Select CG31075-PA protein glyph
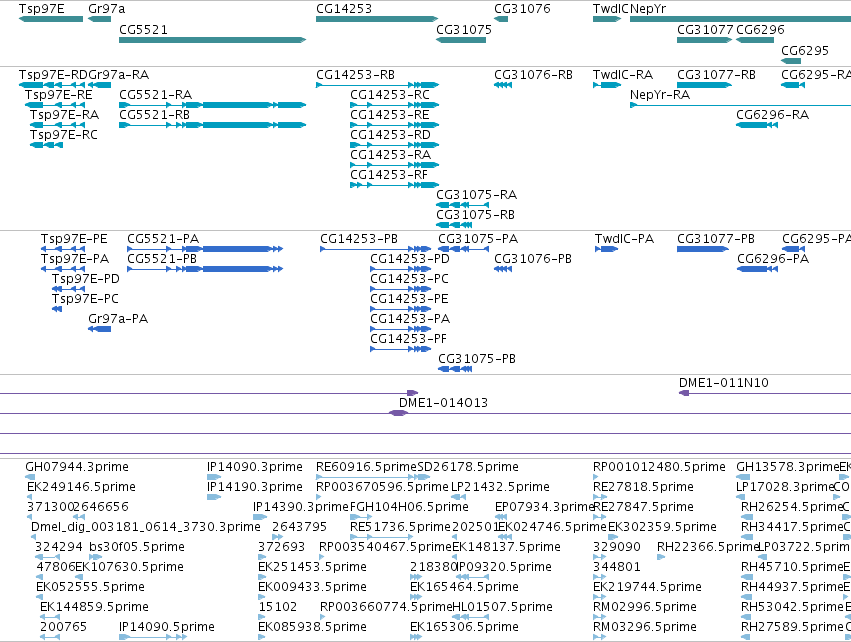Image resolution: width=851 pixels, height=642 pixels. [463, 249]
